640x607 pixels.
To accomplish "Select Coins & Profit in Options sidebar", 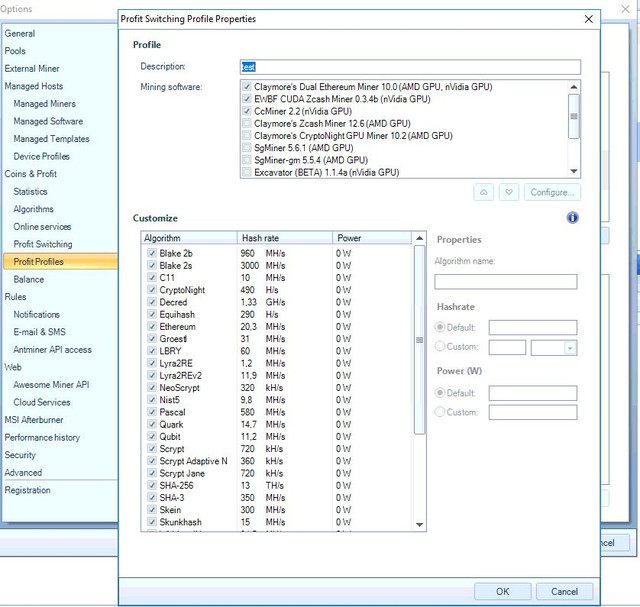I will click(31, 174).
